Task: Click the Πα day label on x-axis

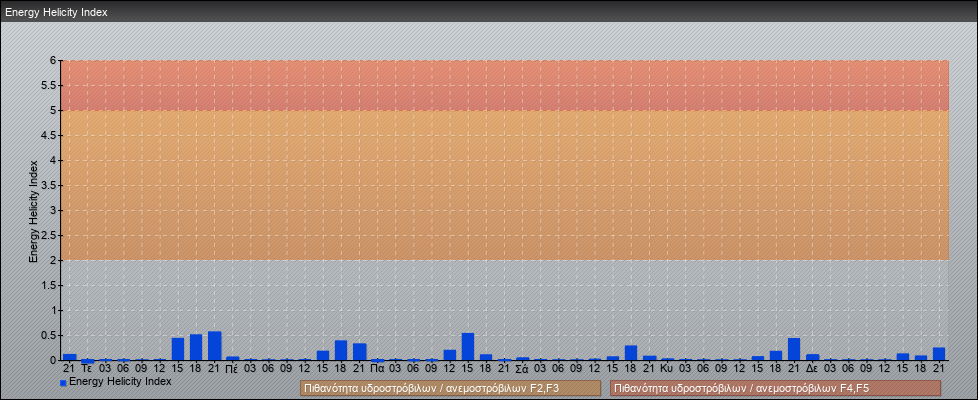Action: (377, 369)
